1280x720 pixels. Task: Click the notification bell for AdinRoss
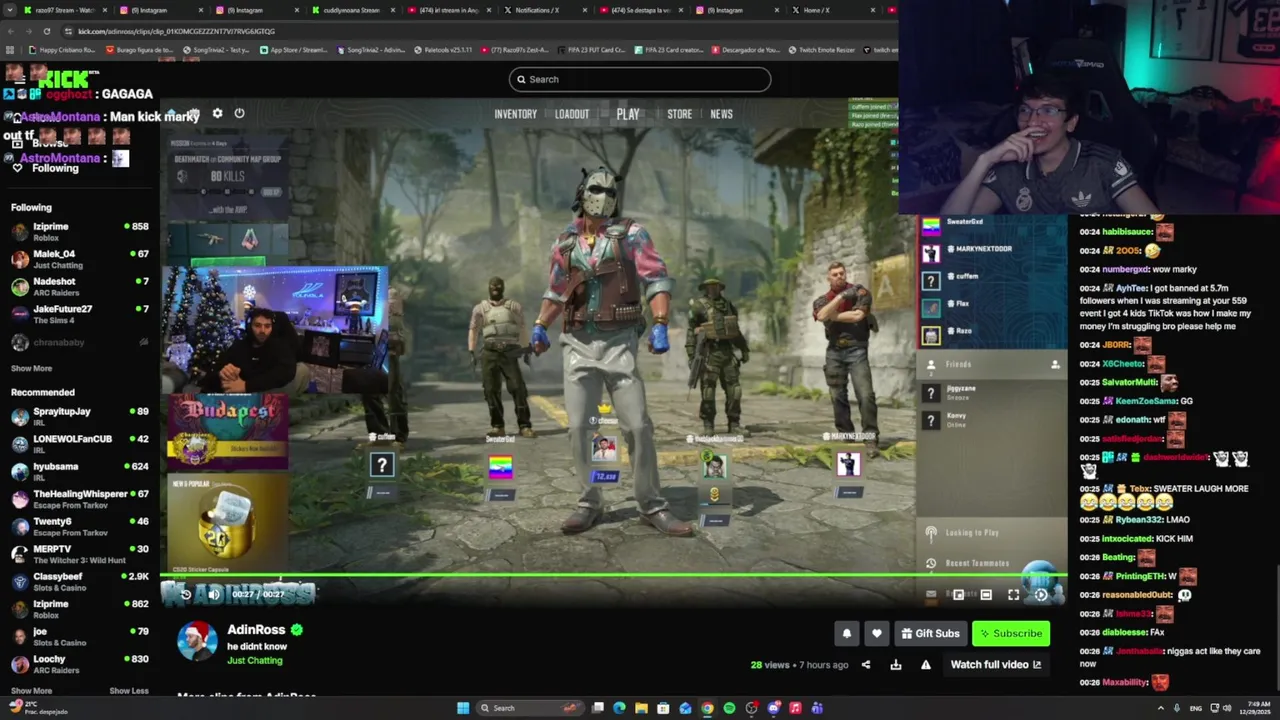847,633
